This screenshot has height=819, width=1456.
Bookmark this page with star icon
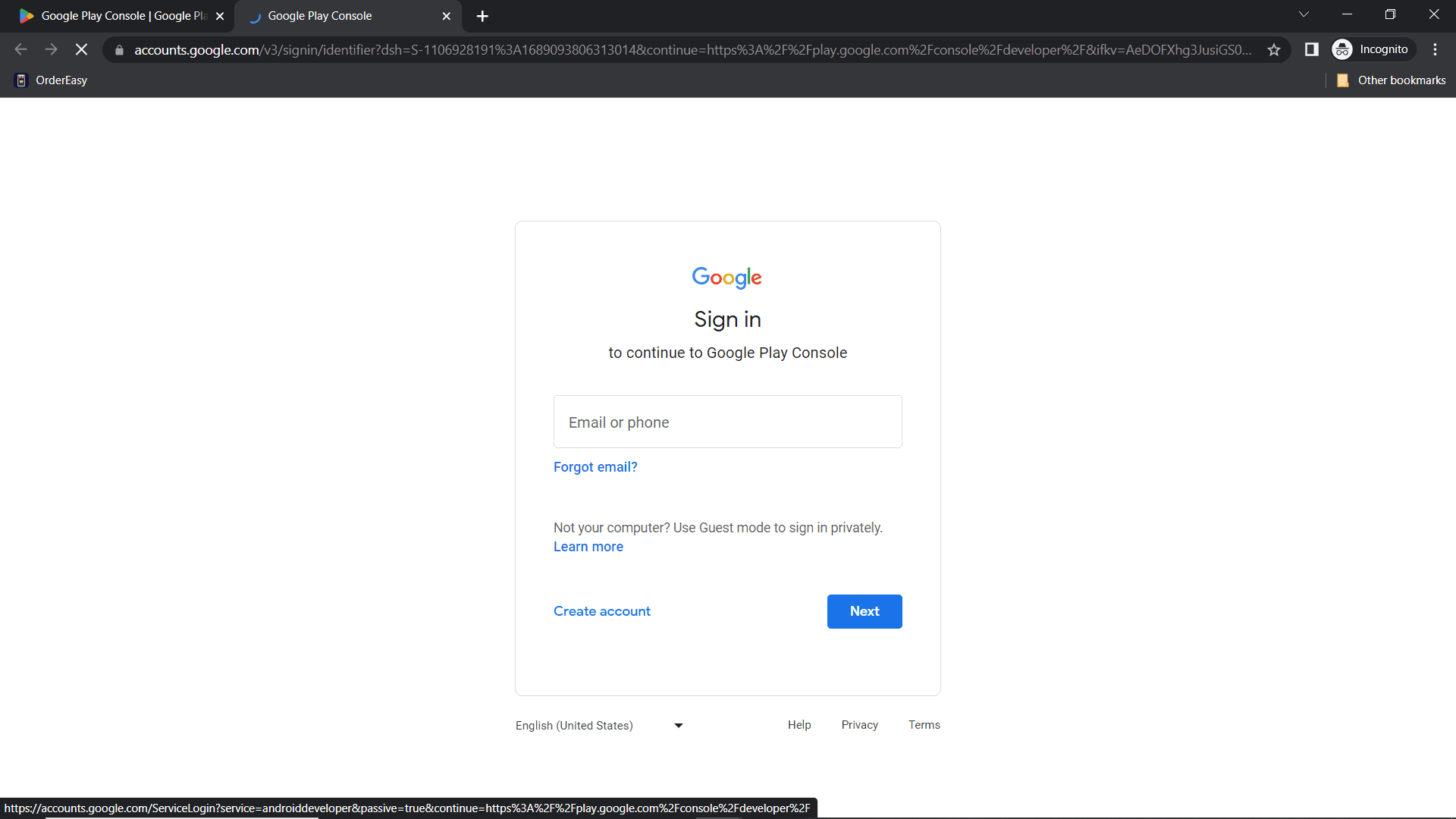pyautogui.click(x=1274, y=50)
